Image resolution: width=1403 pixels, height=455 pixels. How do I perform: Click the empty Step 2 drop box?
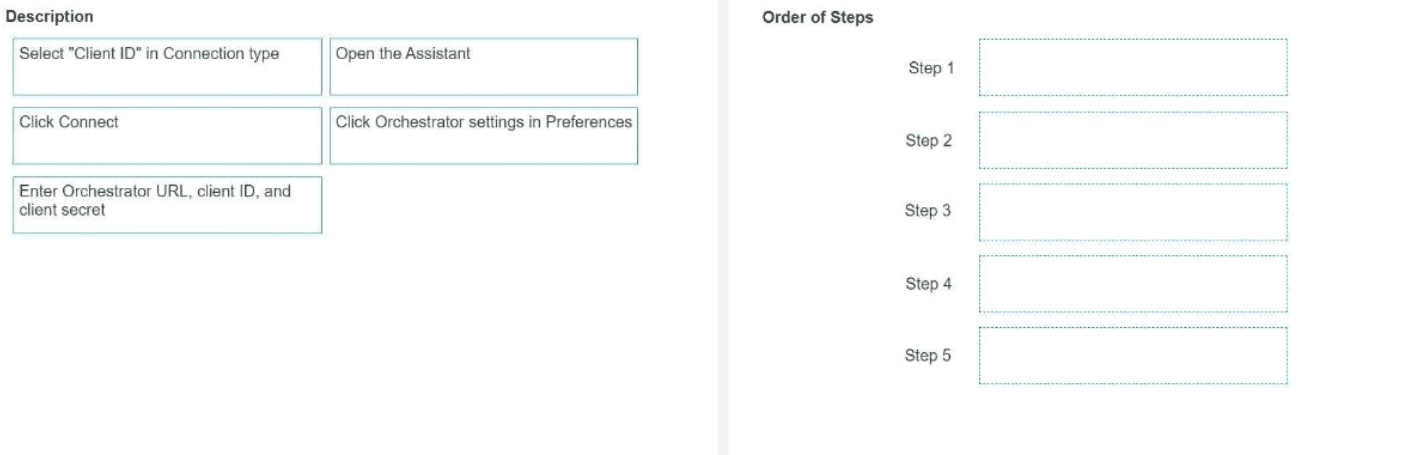coord(1133,140)
